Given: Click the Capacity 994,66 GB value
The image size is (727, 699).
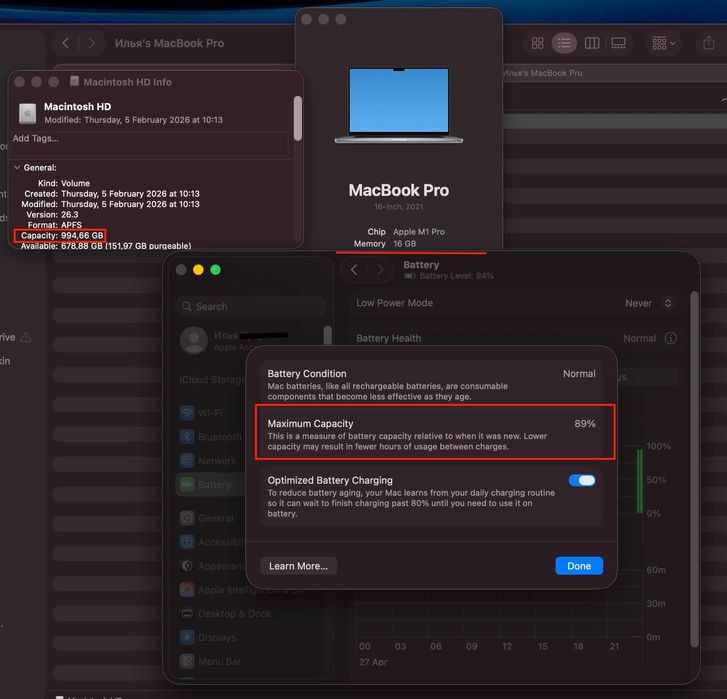Looking at the screenshot, I should pyautogui.click(x=82, y=235).
